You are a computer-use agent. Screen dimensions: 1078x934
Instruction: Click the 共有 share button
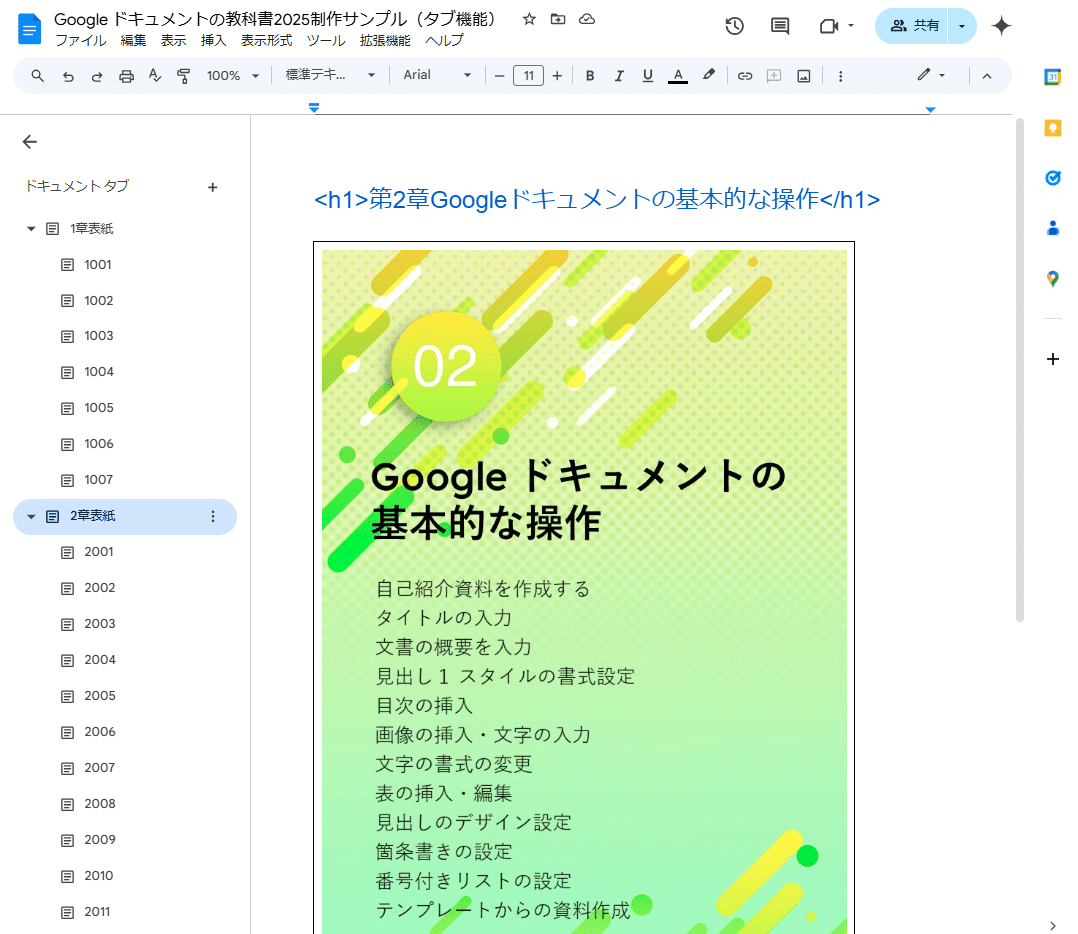(x=912, y=26)
